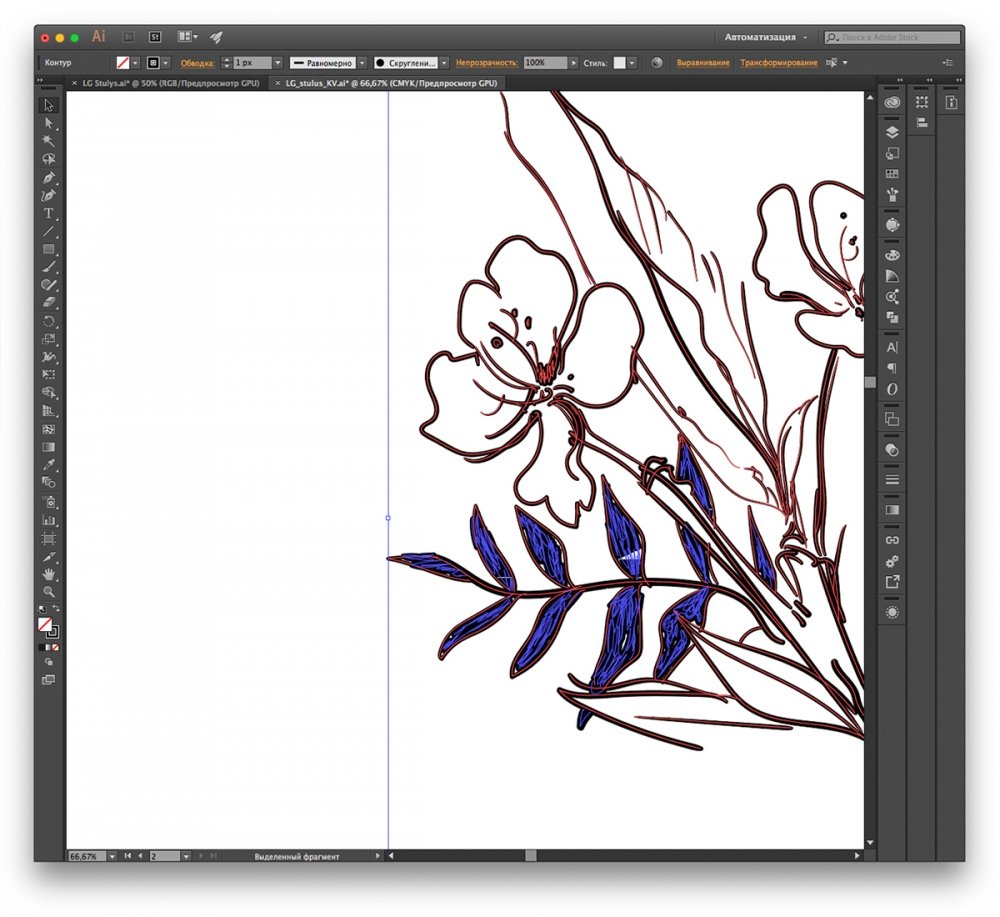
Task: Open the zoom level dropdown at bottom
Action: point(112,856)
